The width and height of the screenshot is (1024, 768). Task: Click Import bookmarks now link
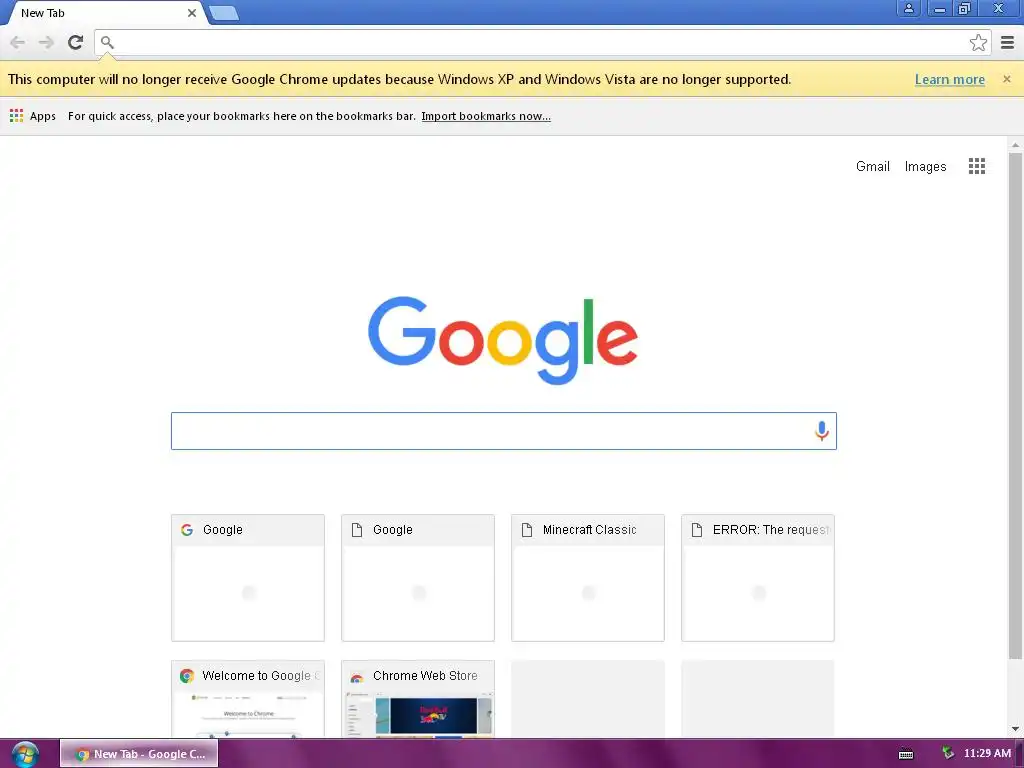[486, 116]
